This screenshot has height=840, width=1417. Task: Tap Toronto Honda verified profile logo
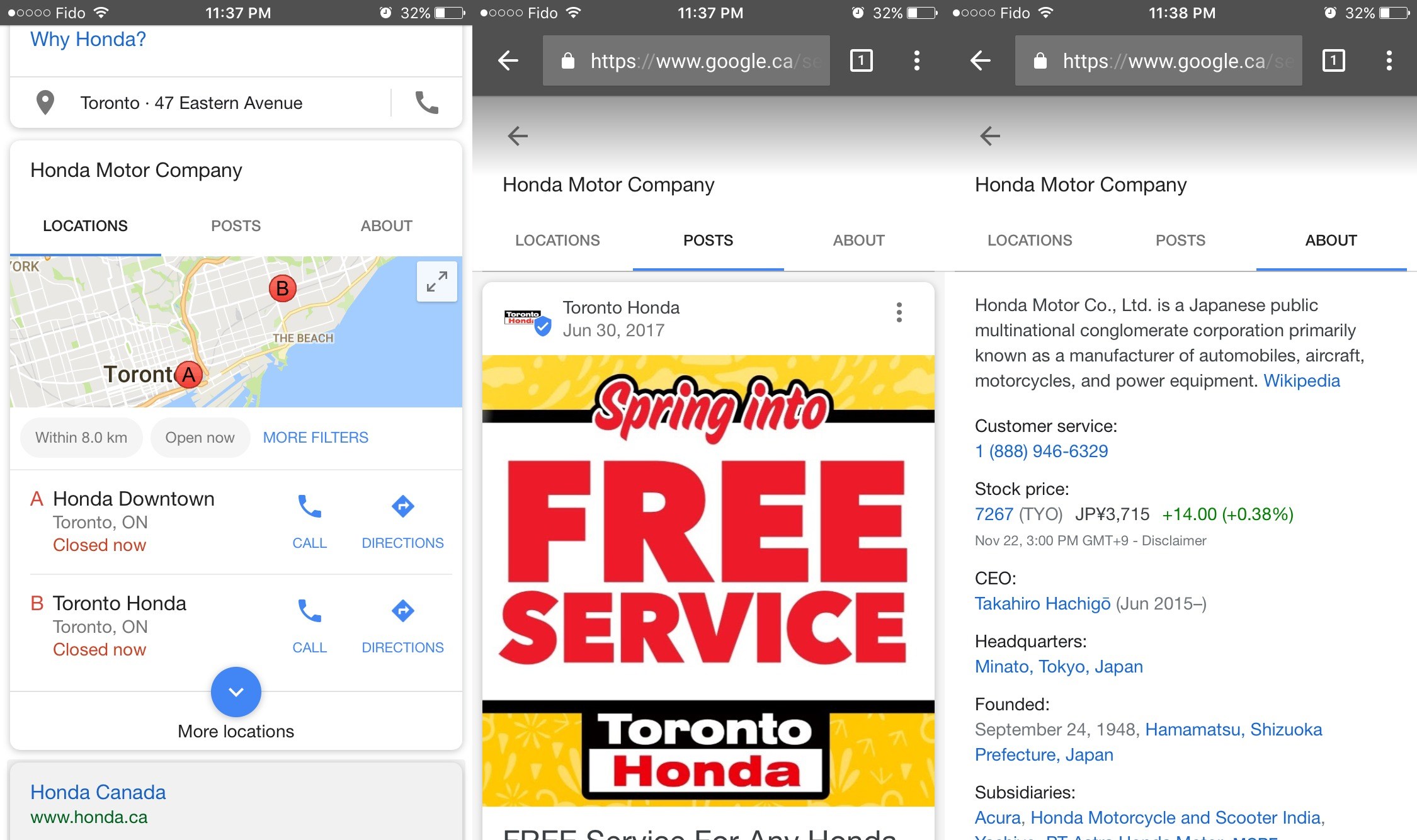coord(528,322)
